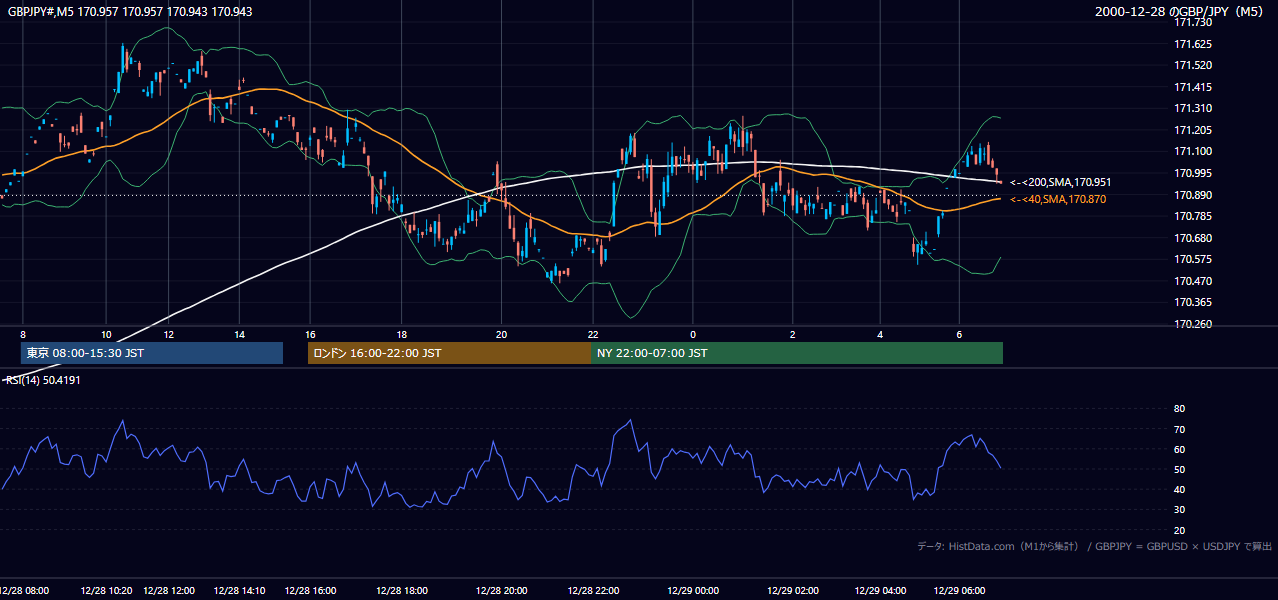This screenshot has height=600, width=1278.
Task: Click the RSI 40 level label
Action: [x=1179, y=489]
